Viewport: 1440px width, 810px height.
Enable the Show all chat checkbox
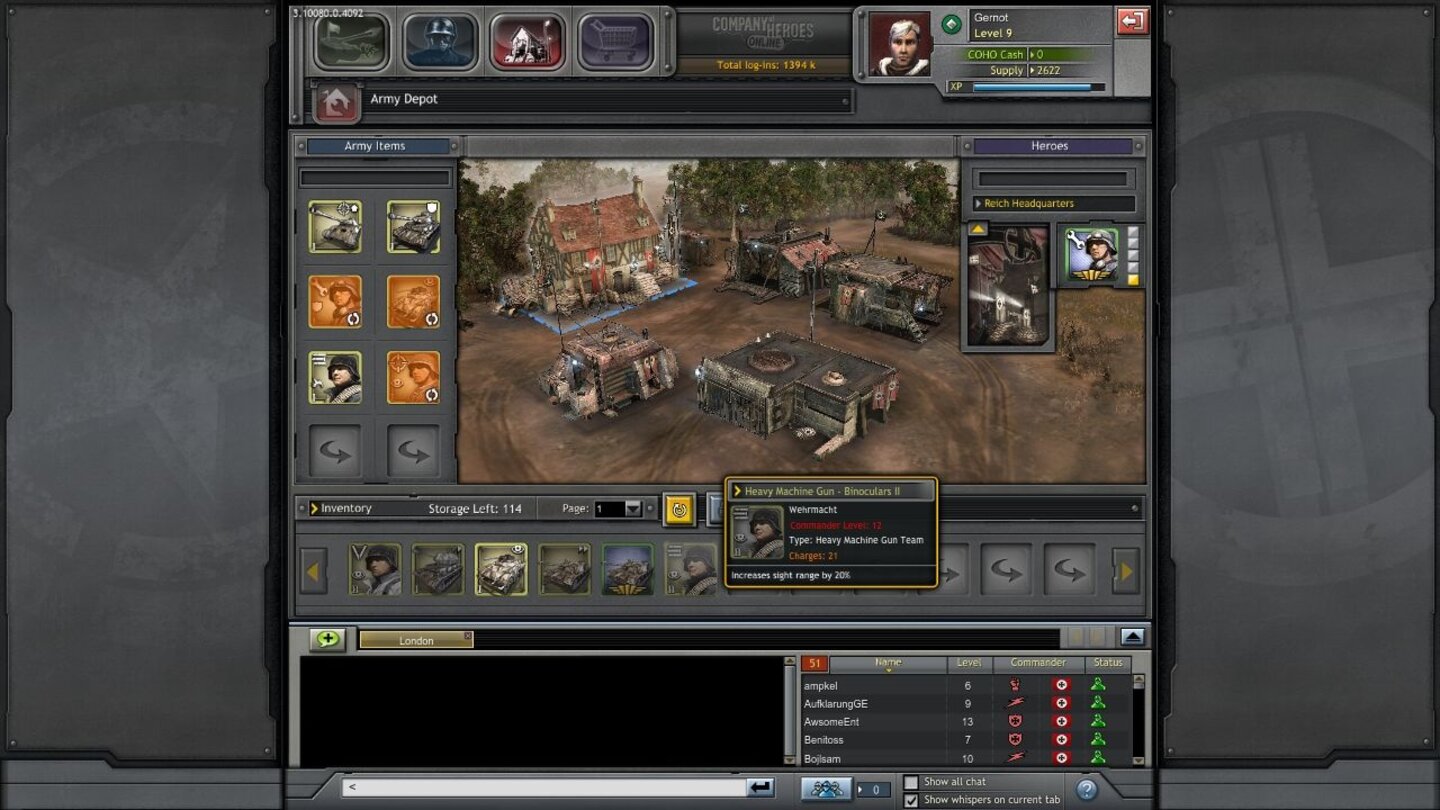(x=911, y=782)
